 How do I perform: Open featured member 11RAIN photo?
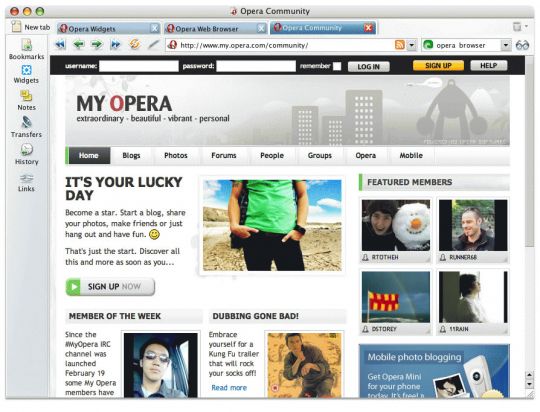pos(473,297)
